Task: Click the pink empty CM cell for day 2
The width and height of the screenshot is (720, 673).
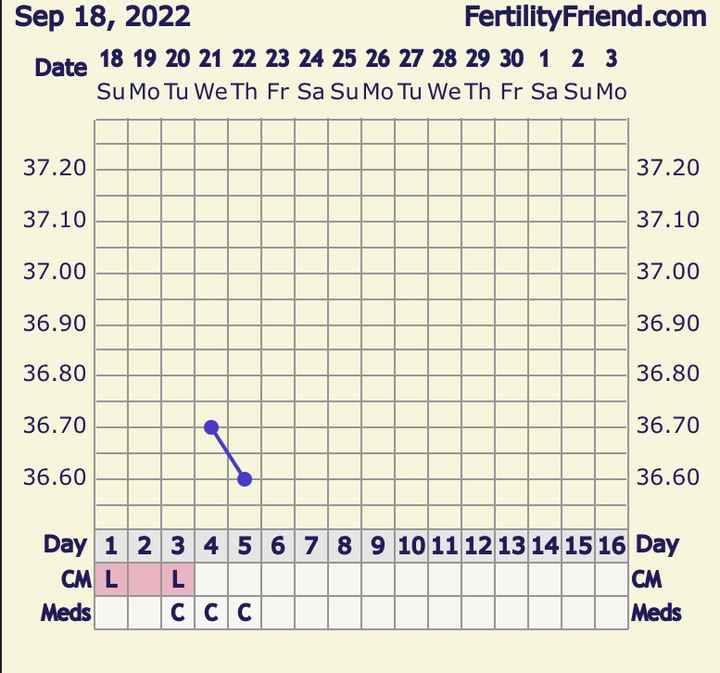Action: point(144,579)
